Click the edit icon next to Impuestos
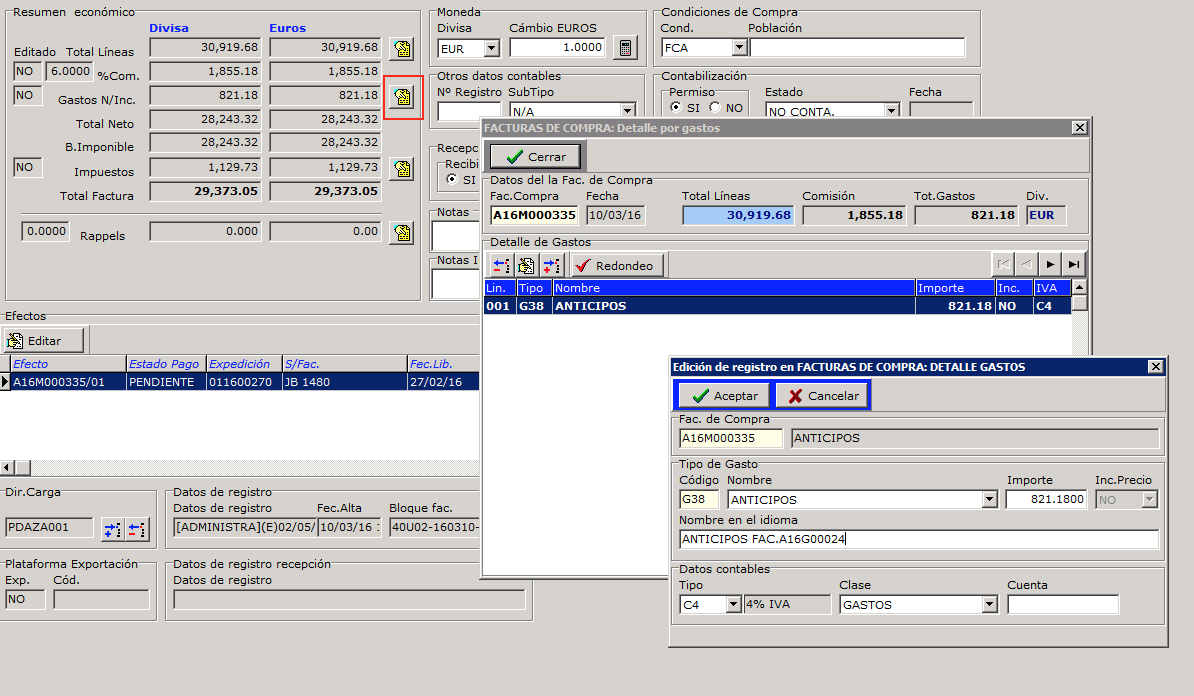The height and width of the screenshot is (696, 1194). (x=402, y=168)
